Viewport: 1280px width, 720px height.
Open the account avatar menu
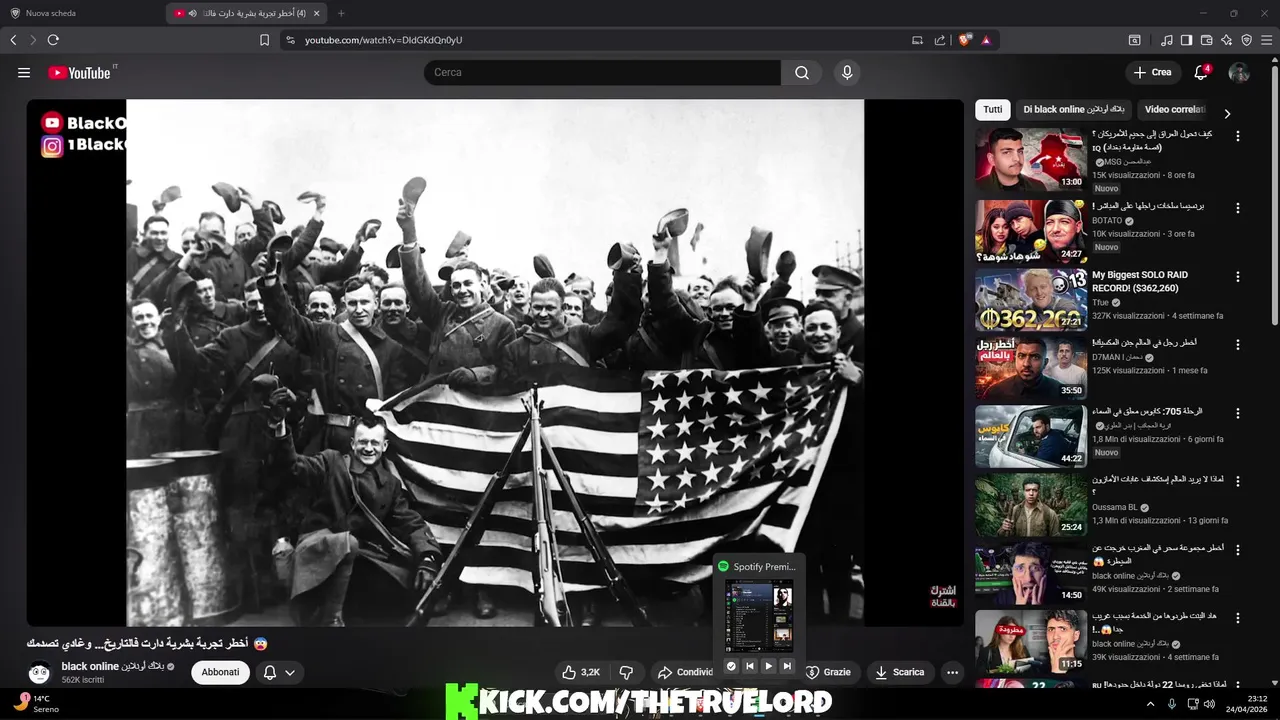(1239, 72)
